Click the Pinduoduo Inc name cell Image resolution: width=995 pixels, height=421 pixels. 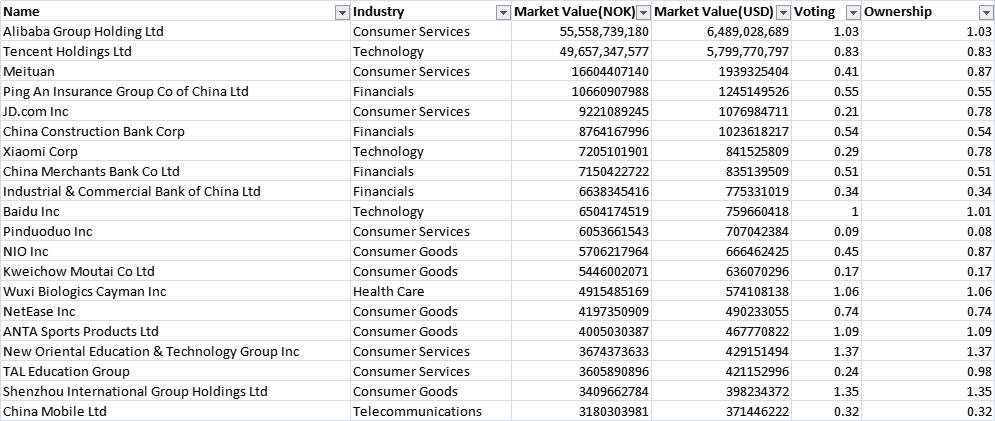pyautogui.click(x=48, y=232)
